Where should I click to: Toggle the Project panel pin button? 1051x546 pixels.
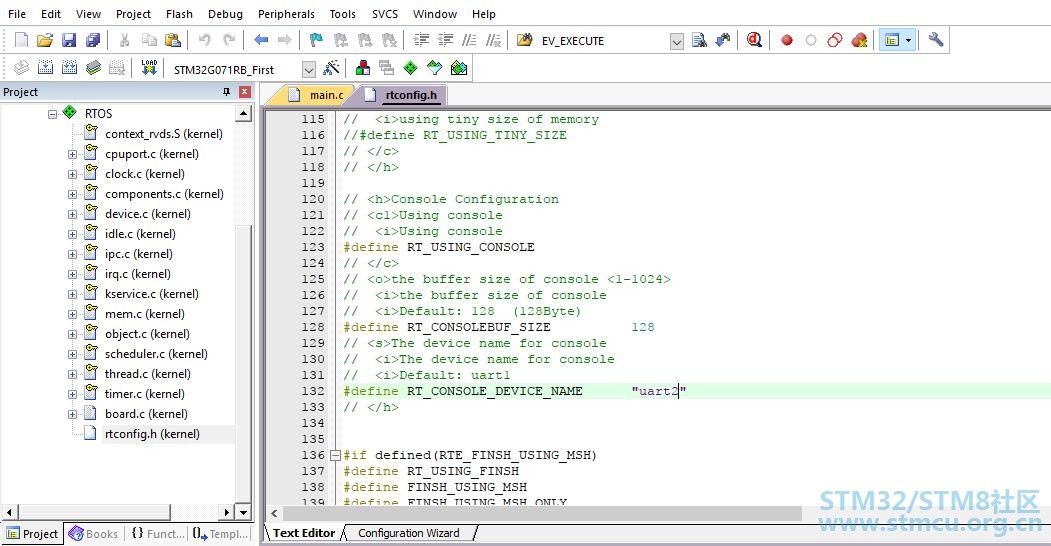coord(227,92)
